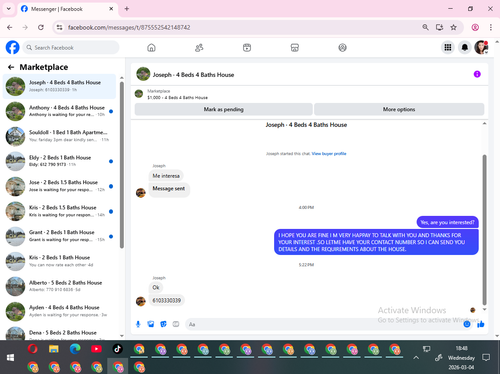500x374 pixels.
Task: Click the 'Me interesa' message bubble
Action: pos(166,176)
